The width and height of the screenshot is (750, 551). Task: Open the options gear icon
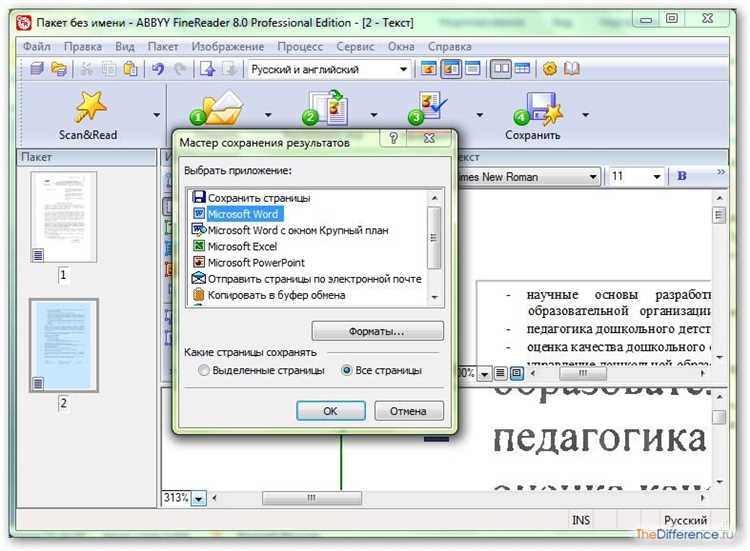click(x=550, y=69)
